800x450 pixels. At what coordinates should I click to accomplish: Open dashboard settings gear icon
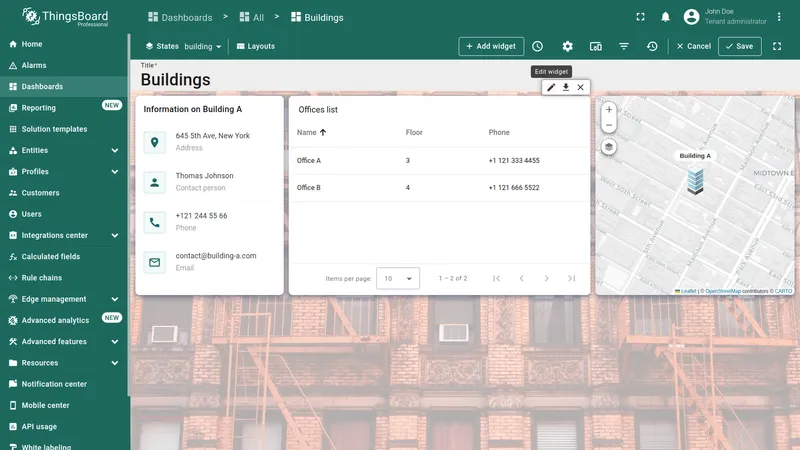tap(567, 46)
